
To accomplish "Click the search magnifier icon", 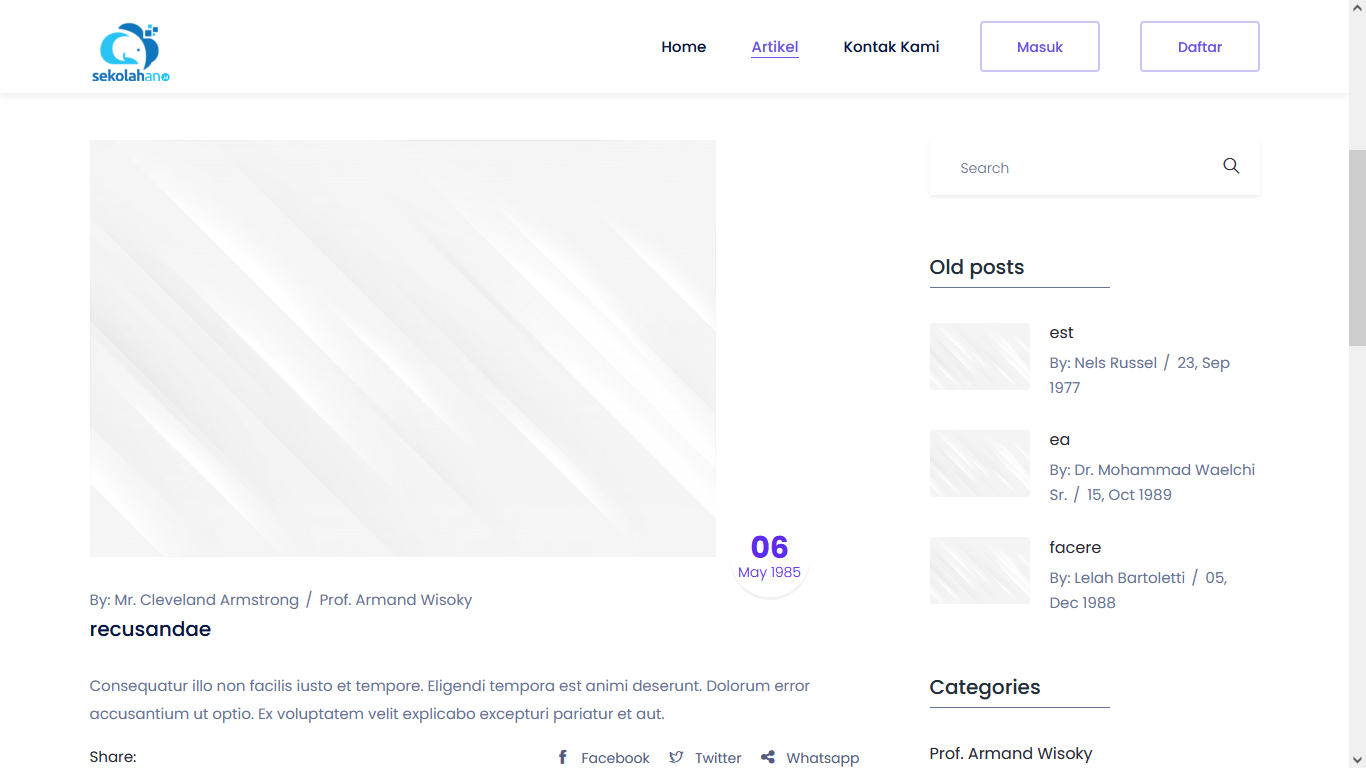I will [1231, 167].
